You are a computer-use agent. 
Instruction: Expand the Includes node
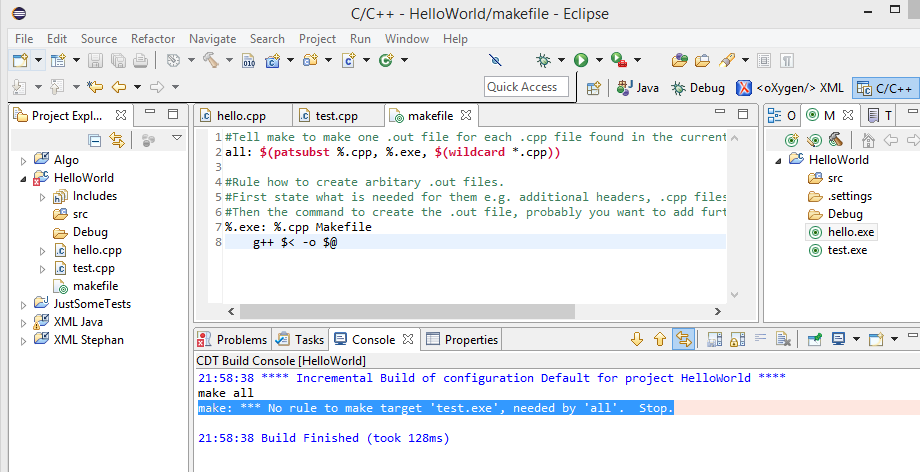[42, 197]
